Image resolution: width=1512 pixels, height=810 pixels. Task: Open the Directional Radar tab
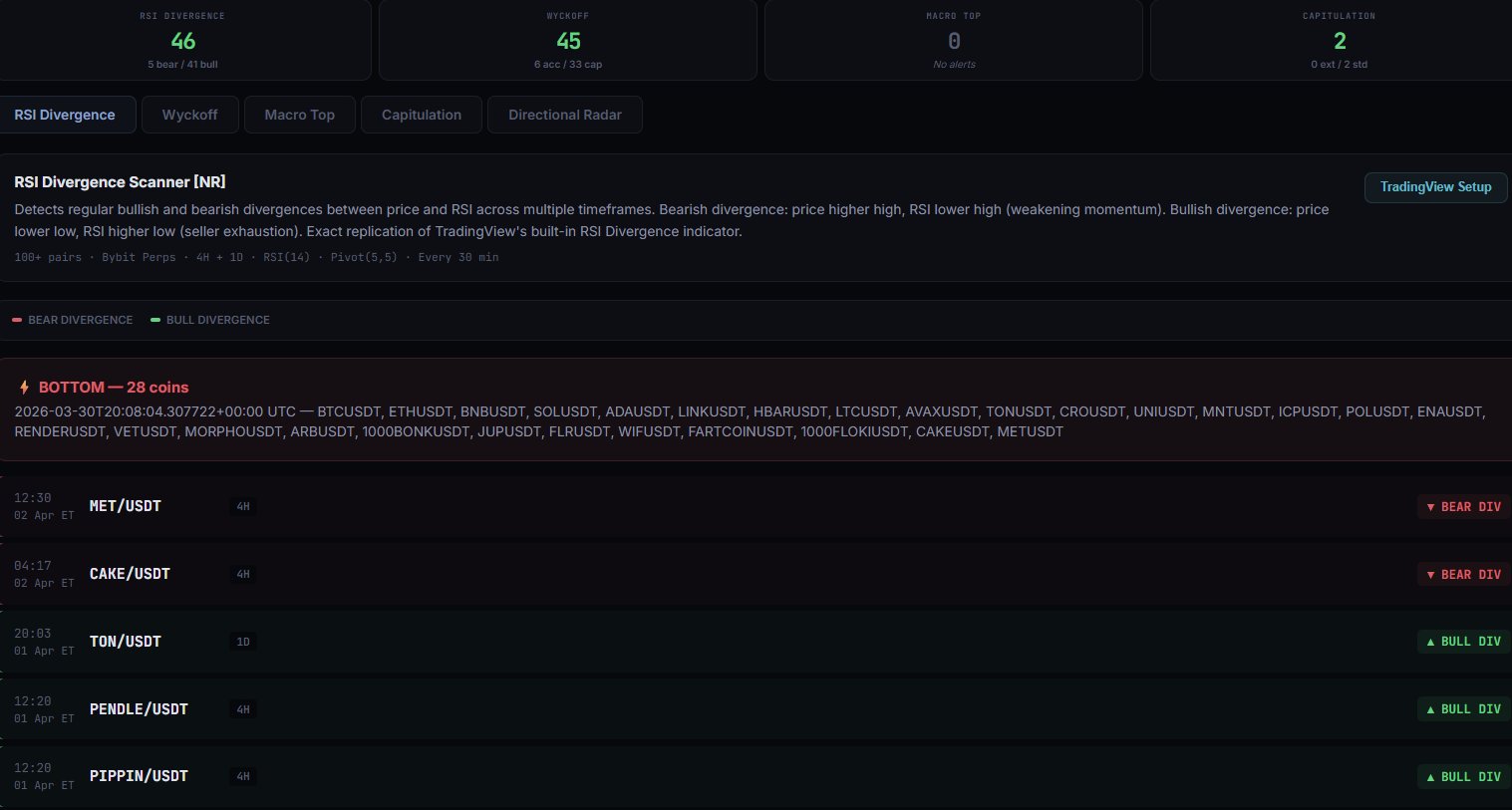pyautogui.click(x=564, y=115)
